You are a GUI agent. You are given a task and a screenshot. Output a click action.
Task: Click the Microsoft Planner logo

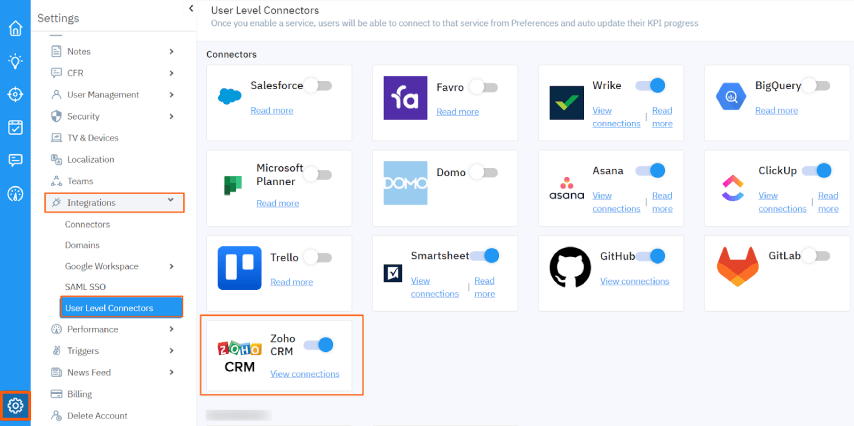point(233,185)
